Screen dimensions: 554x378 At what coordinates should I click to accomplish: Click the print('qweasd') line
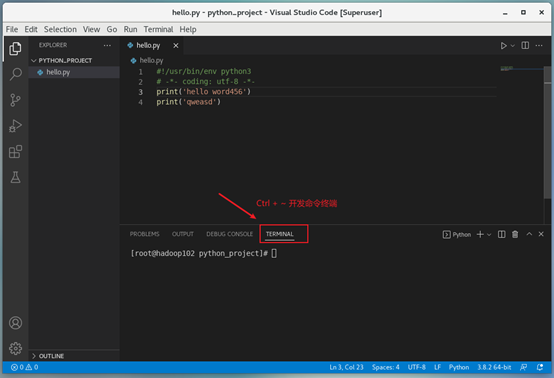[188, 102]
